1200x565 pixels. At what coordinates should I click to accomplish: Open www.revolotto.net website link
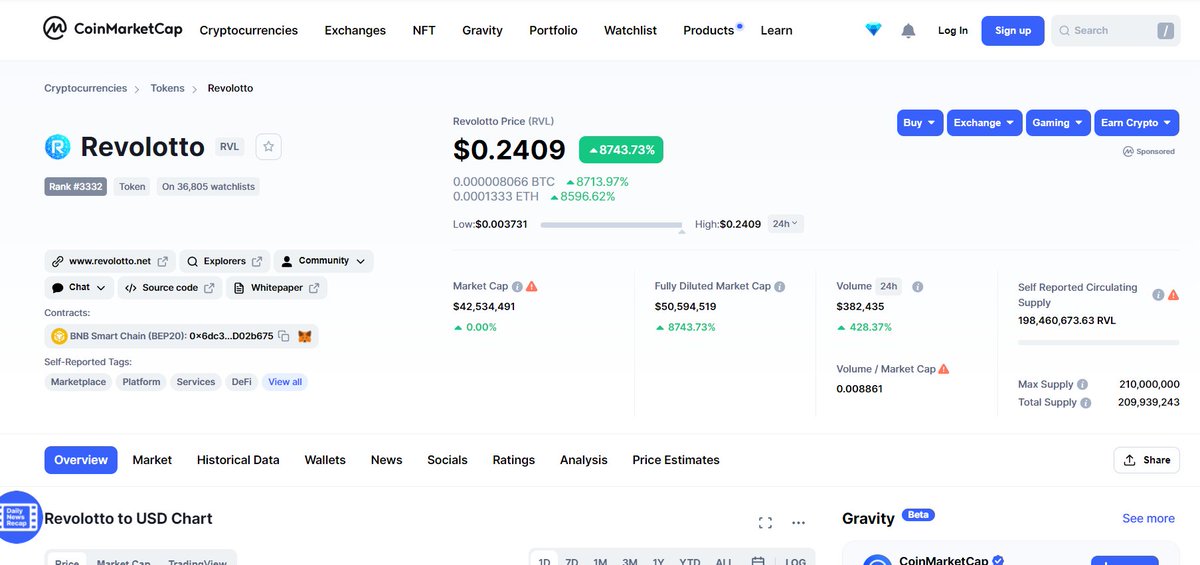pyautogui.click(x=110, y=261)
